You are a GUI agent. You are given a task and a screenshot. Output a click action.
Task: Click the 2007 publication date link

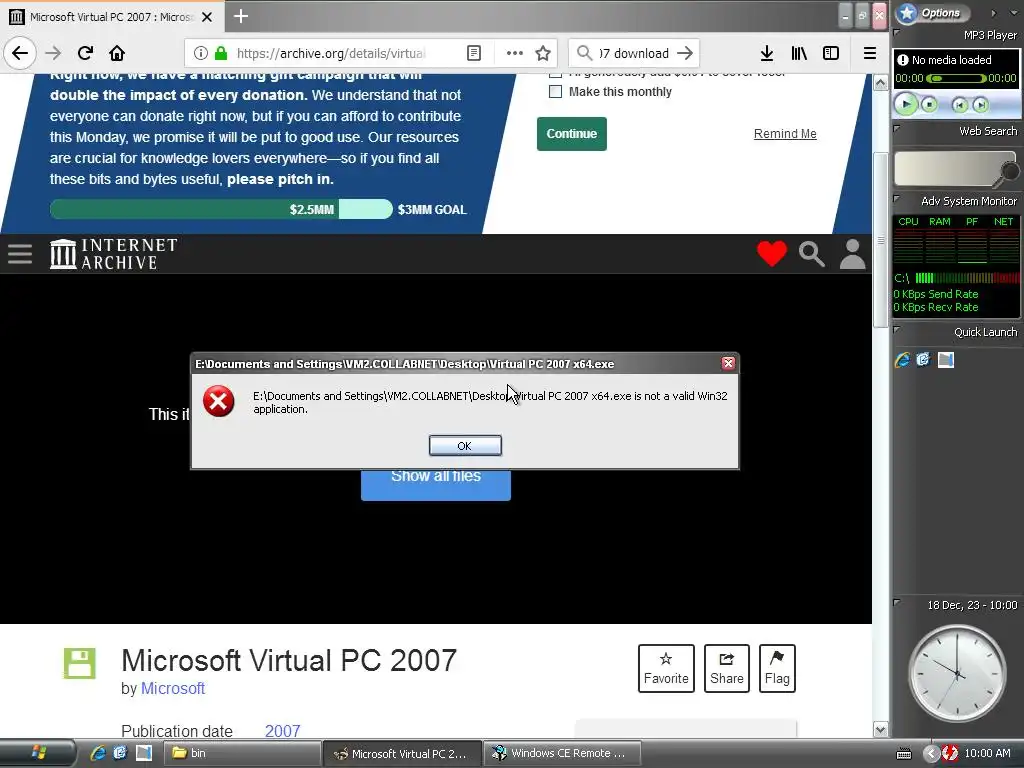click(282, 731)
